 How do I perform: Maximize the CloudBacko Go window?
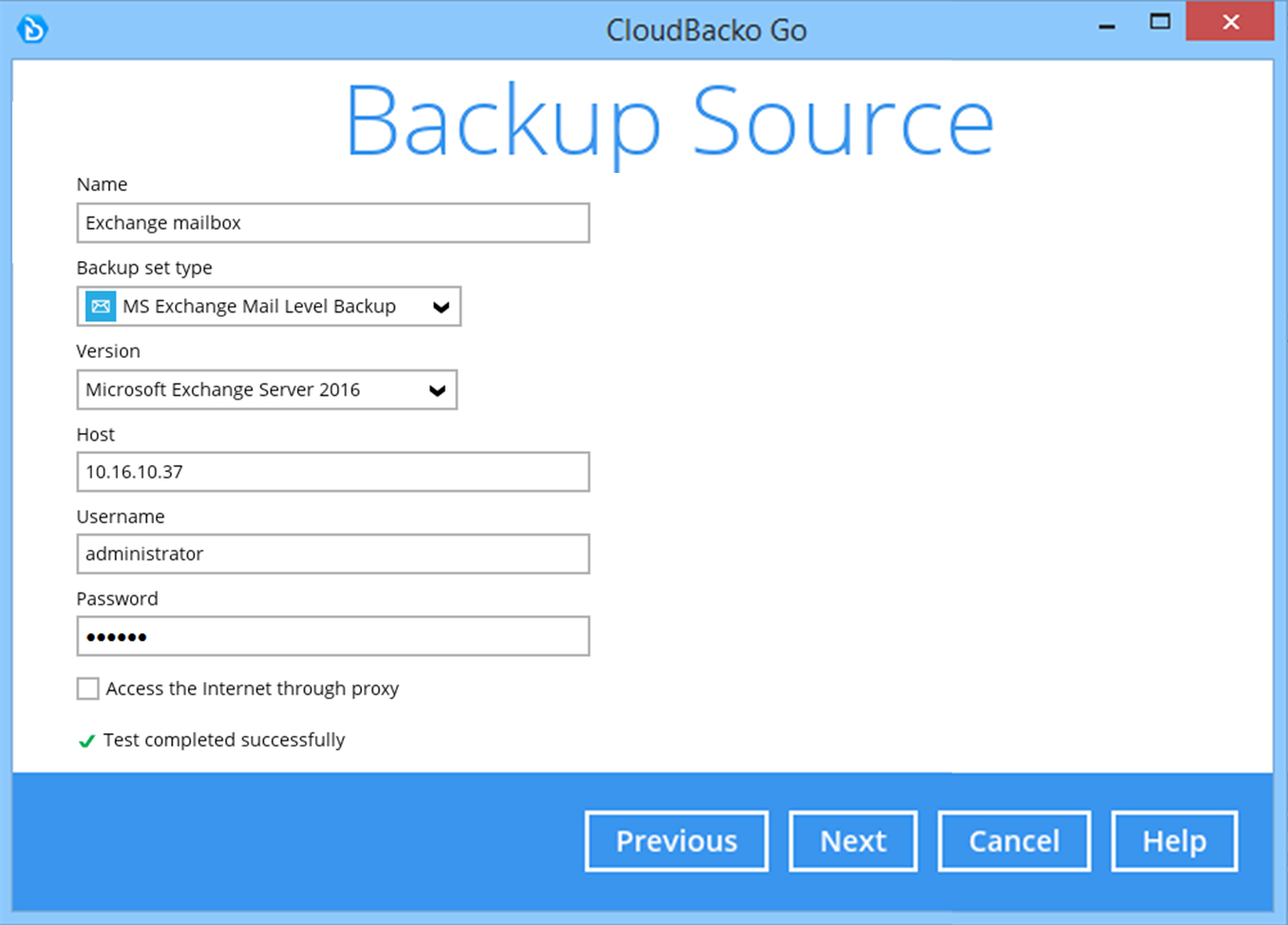tap(1160, 22)
